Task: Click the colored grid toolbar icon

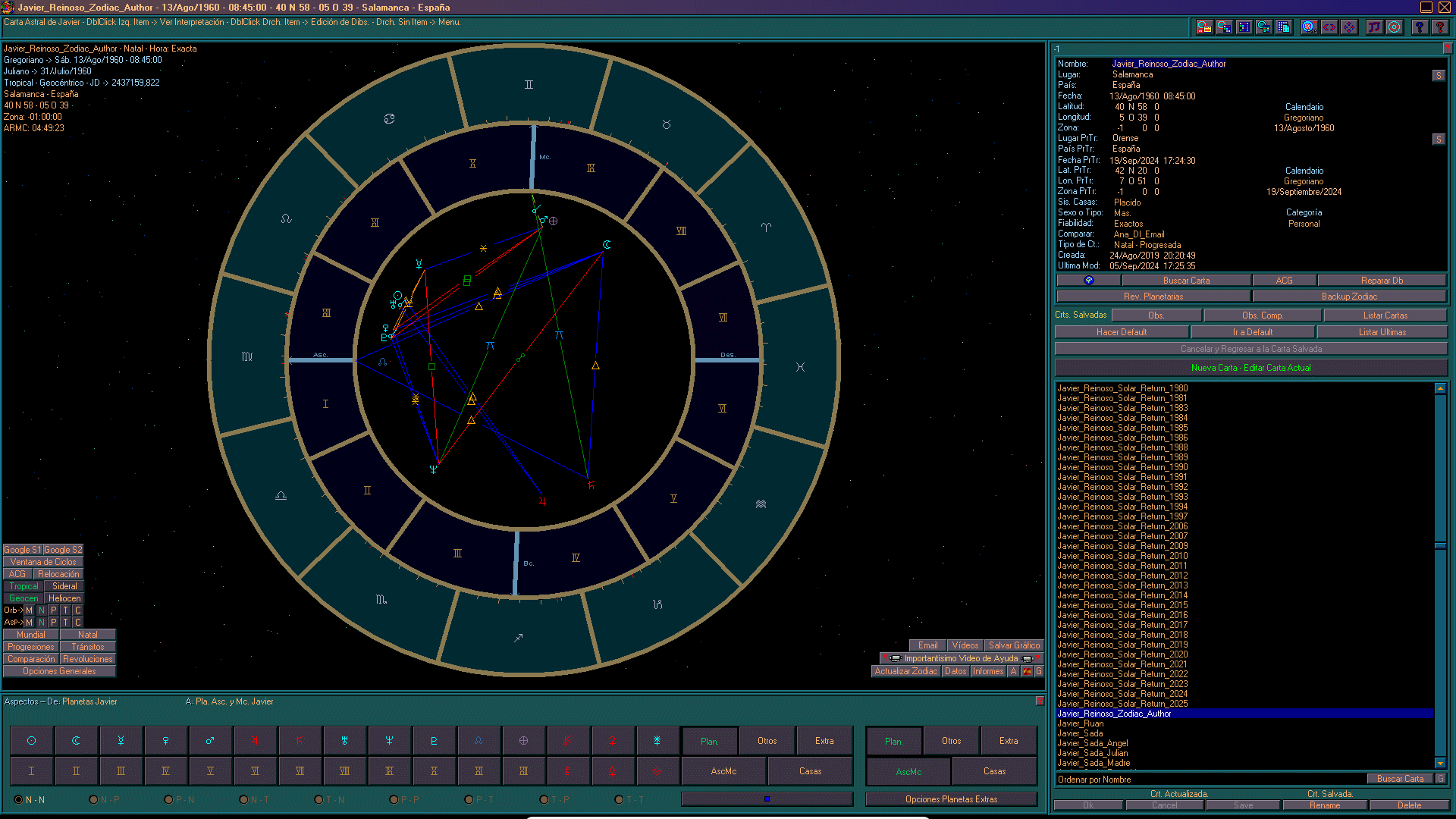Action: pyautogui.click(x=1244, y=27)
